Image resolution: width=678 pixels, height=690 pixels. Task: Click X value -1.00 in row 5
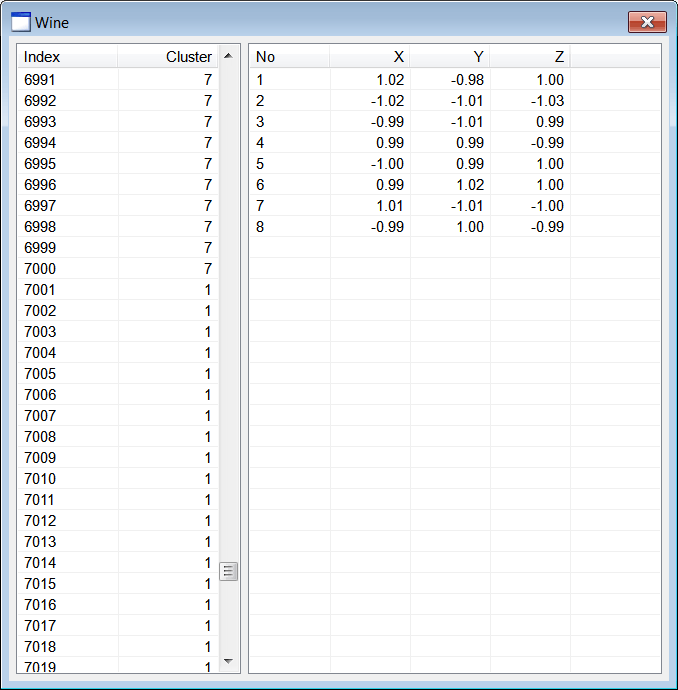click(387, 164)
